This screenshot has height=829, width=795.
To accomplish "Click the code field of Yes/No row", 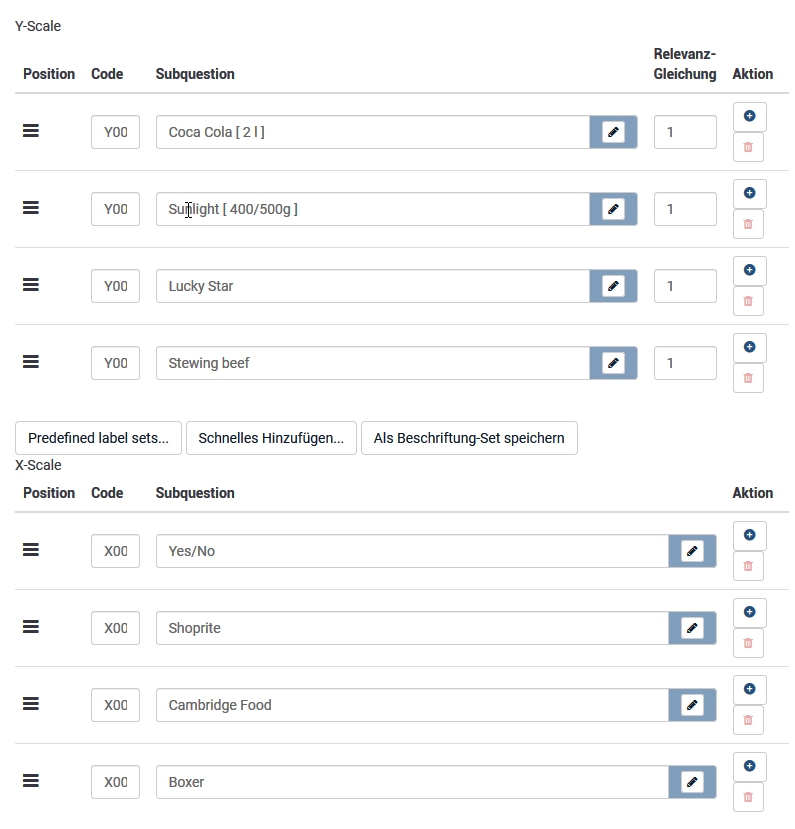I will click(115, 551).
